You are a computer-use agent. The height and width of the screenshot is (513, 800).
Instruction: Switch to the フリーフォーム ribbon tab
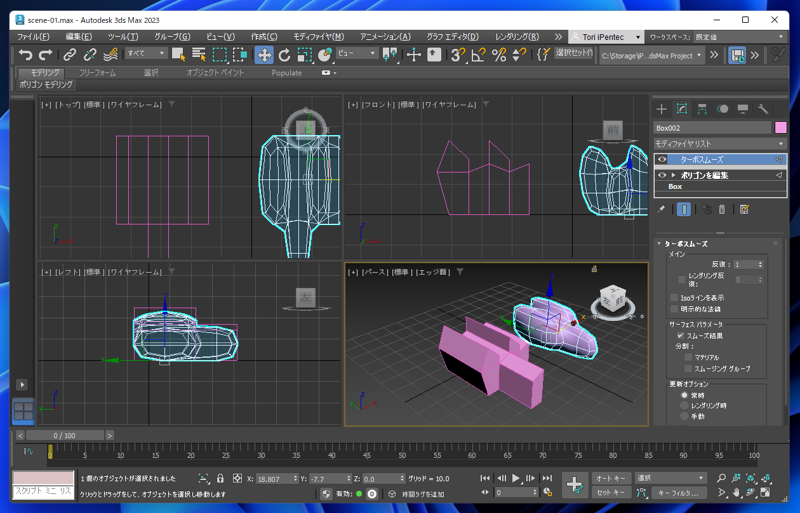click(97, 72)
